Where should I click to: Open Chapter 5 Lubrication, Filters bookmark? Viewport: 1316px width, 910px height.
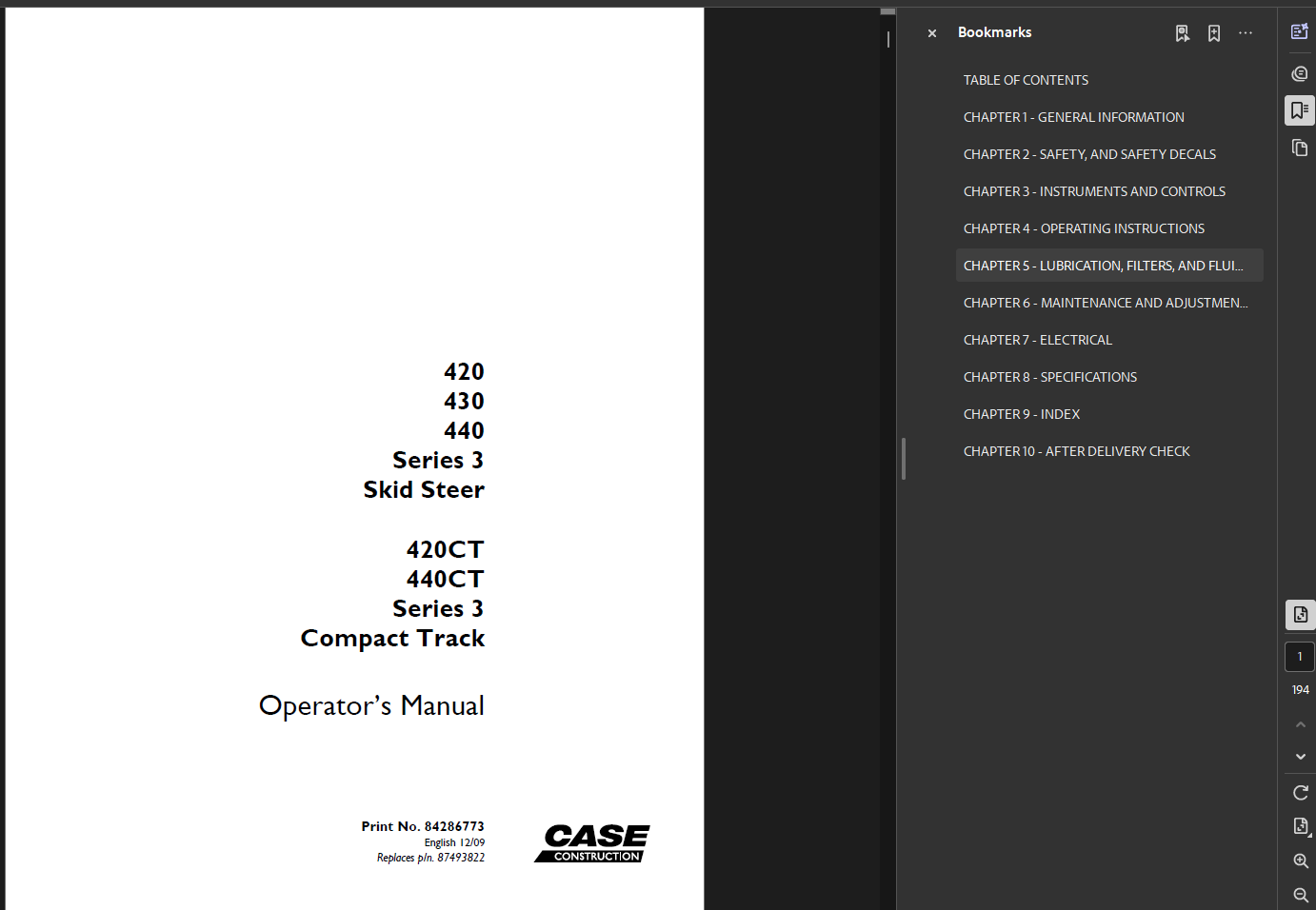[x=1109, y=266]
